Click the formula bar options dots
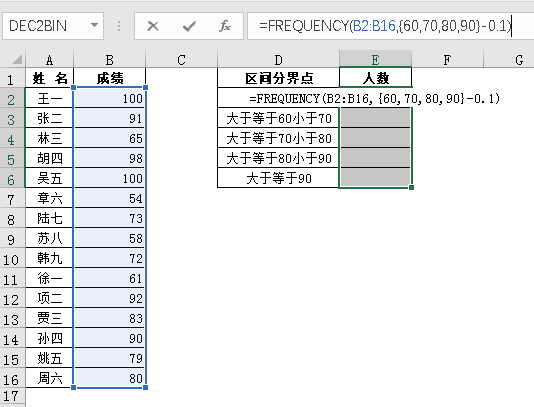 pos(119,26)
